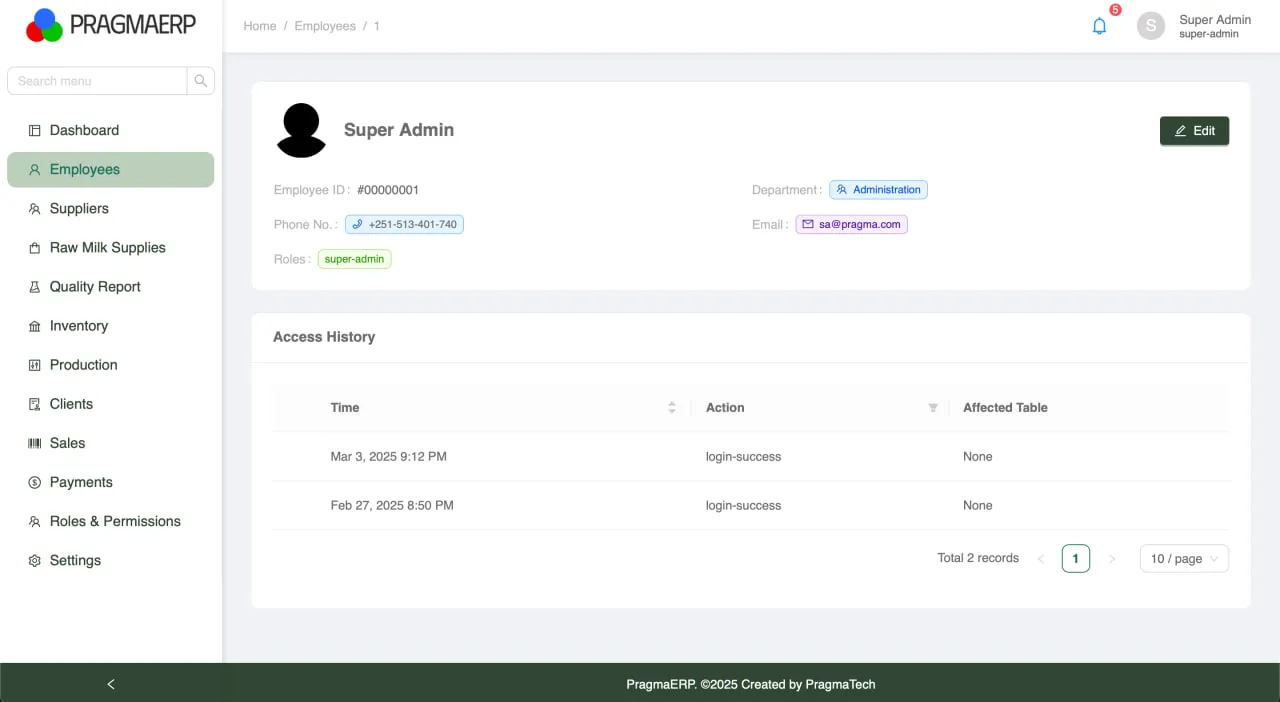1280x702 pixels.
Task: Navigate to Inventory menu item
Action: coord(110,326)
